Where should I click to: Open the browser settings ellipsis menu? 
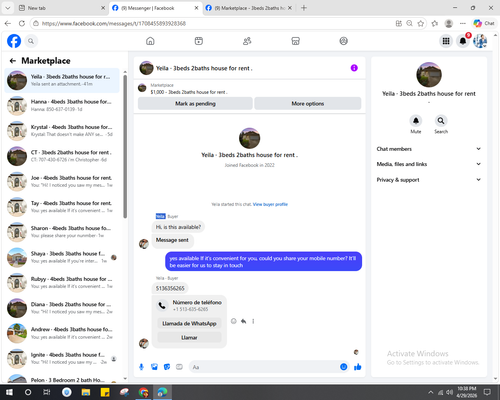click(x=463, y=23)
